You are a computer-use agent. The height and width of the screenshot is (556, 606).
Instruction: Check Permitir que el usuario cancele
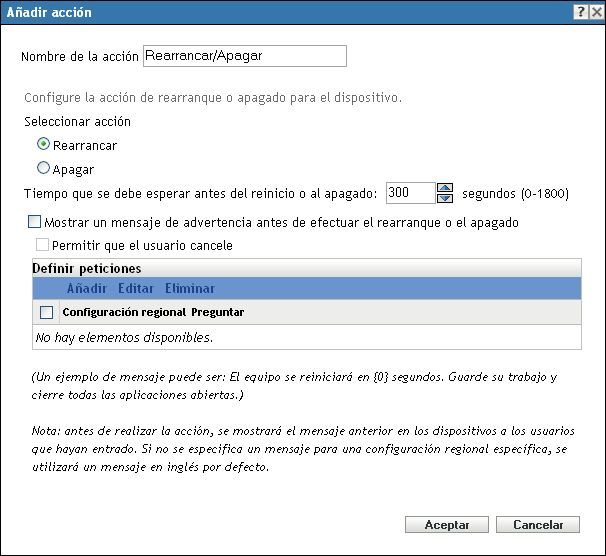[x=42, y=244]
